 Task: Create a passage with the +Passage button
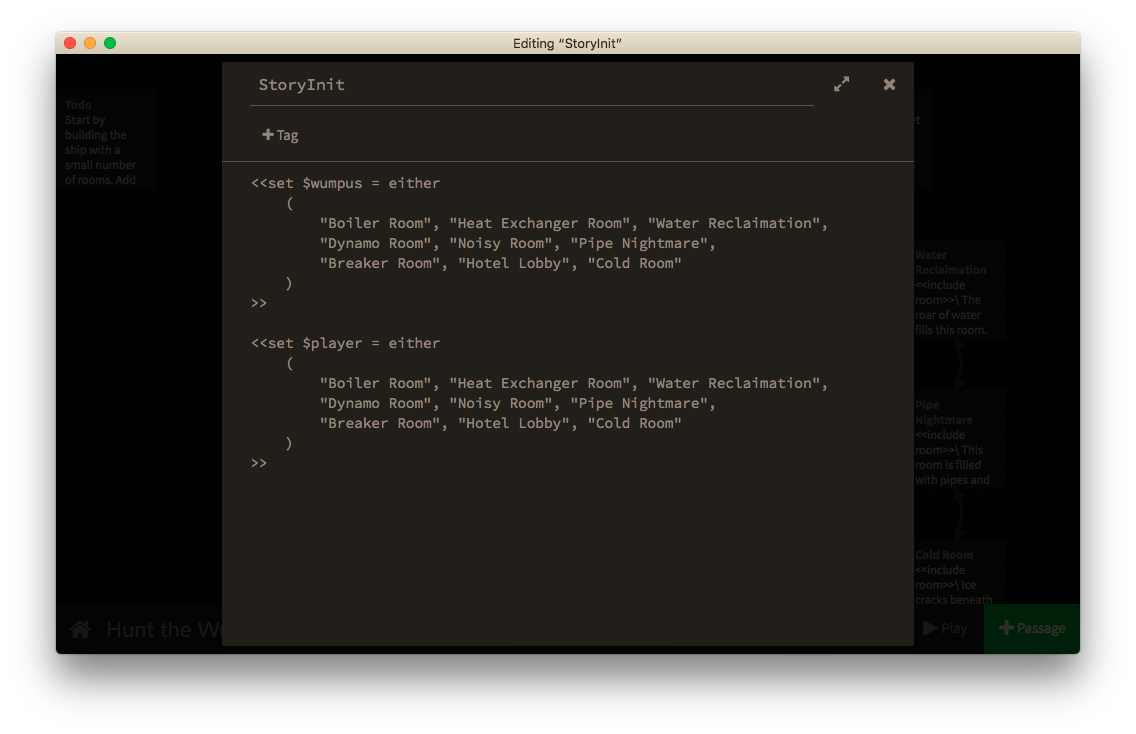click(x=1031, y=628)
